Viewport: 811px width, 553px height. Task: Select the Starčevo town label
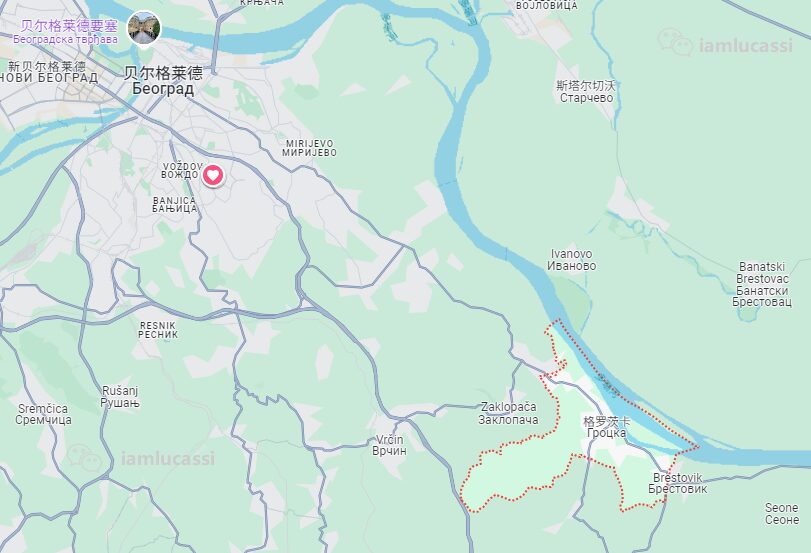[586, 92]
